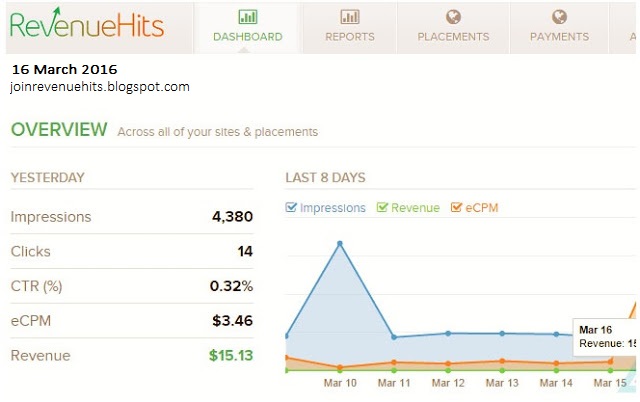Click the Mar 11 eCPM data point
640x402 pixels.
(394, 362)
